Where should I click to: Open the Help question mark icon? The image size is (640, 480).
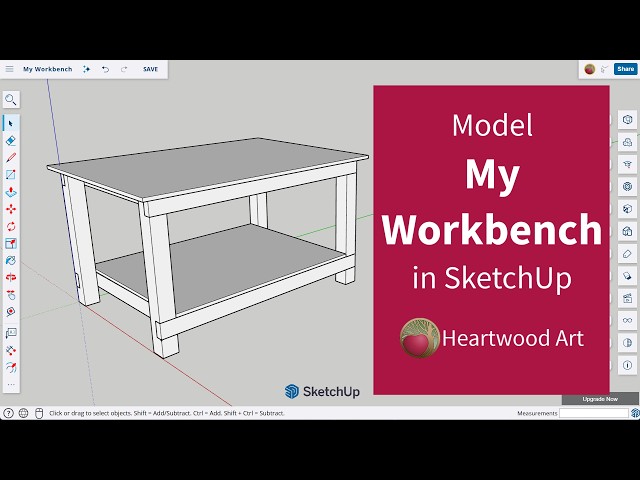pos(8,413)
